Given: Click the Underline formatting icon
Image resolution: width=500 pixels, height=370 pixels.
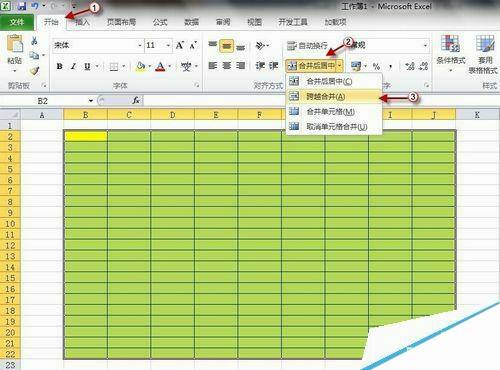Looking at the screenshot, I should (87, 66).
